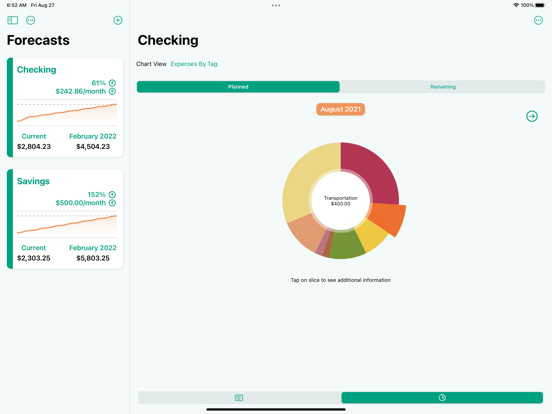
Task: Tap the $2,804.23 current balance
Action: coord(34,146)
